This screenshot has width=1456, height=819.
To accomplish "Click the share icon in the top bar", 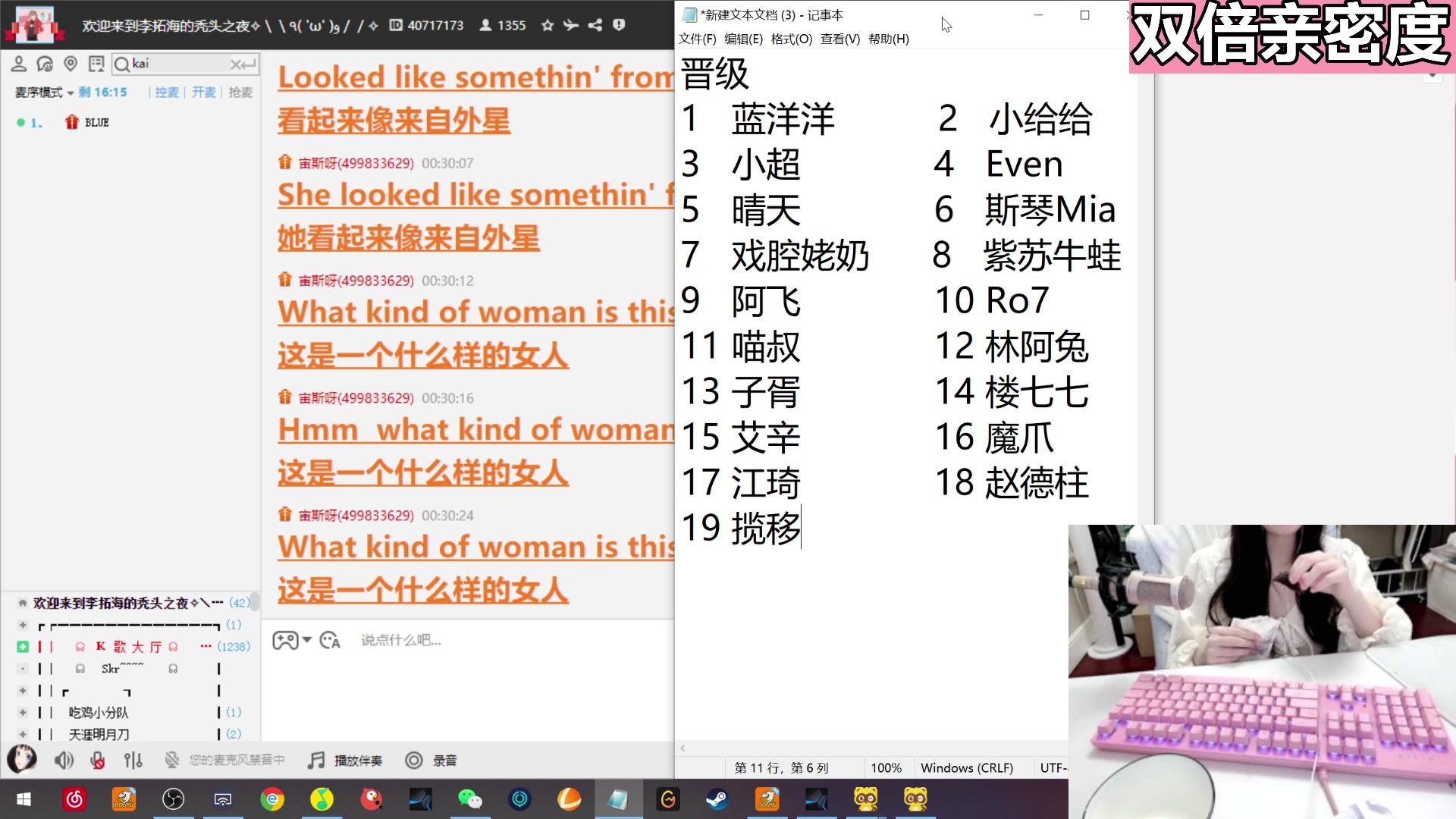I will (x=595, y=25).
